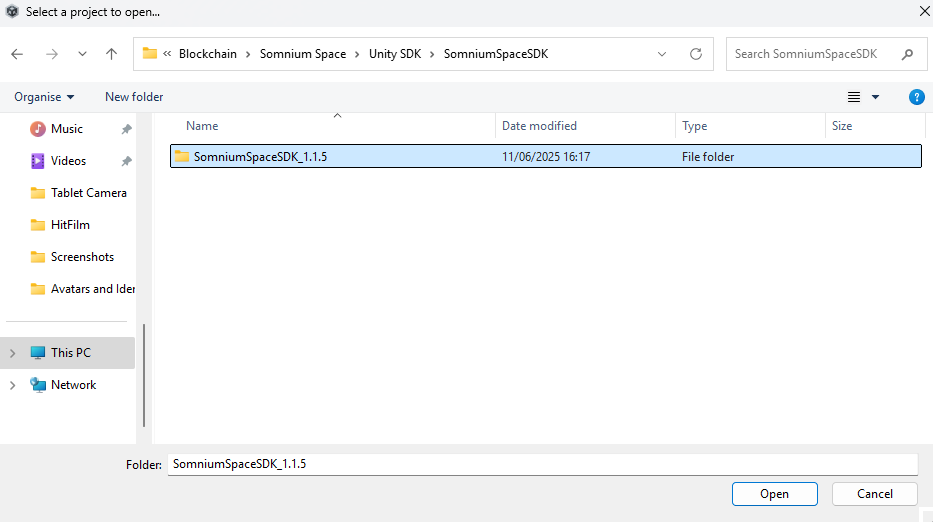Click the Back navigation arrow
The image size is (933, 522).
pyautogui.click(x=17, y=54)
